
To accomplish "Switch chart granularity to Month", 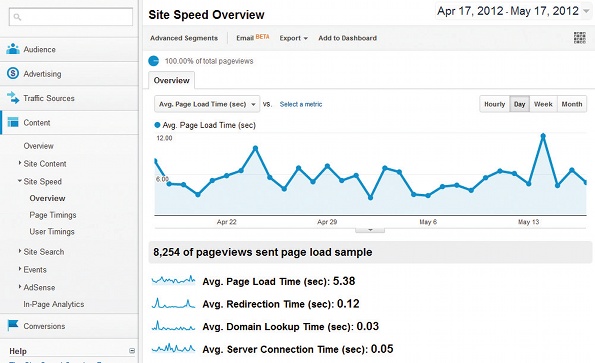I will tap(571, 104).
